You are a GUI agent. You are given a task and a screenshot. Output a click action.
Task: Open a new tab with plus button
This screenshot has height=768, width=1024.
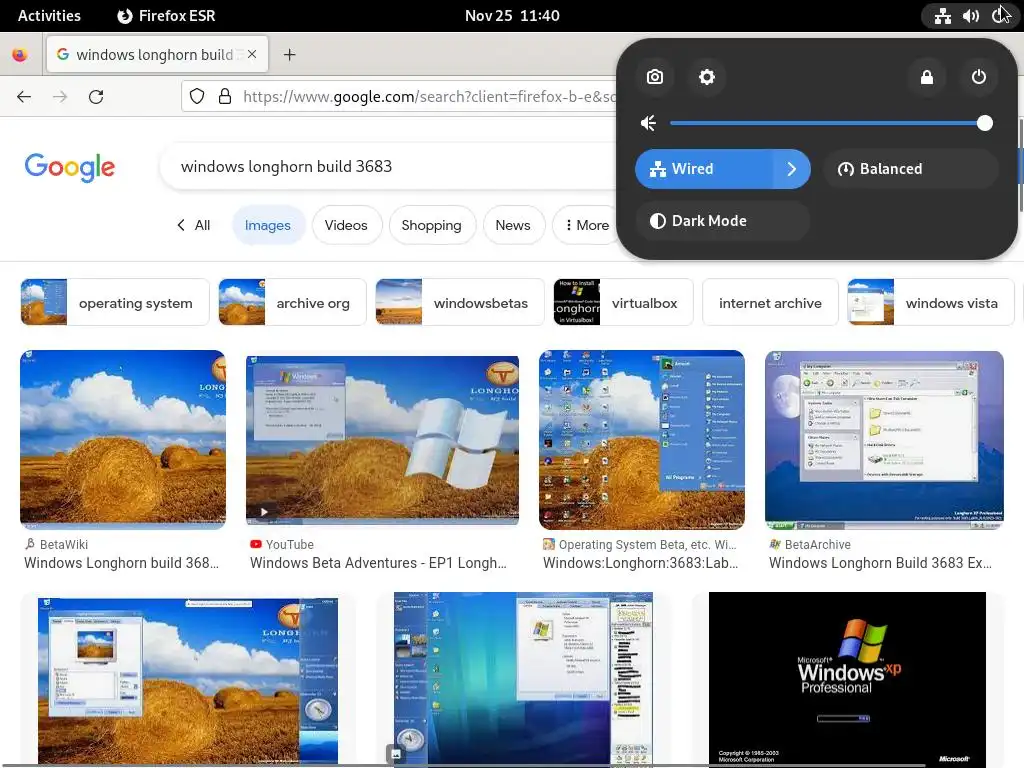point(289,55)
